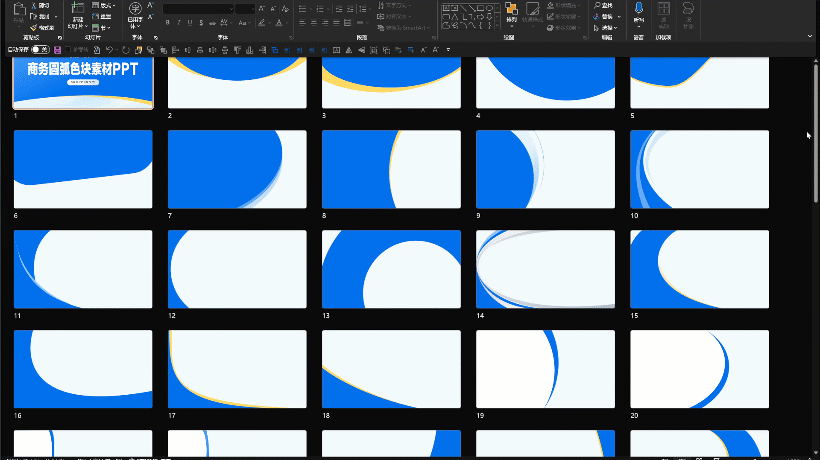Click the Cut scissors icon
Screen dimensions: 820x460
(x=35, y=5)
